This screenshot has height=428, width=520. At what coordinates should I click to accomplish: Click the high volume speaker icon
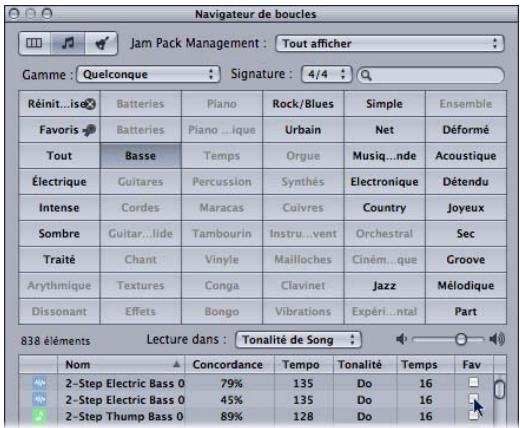[x=497, y=339]
